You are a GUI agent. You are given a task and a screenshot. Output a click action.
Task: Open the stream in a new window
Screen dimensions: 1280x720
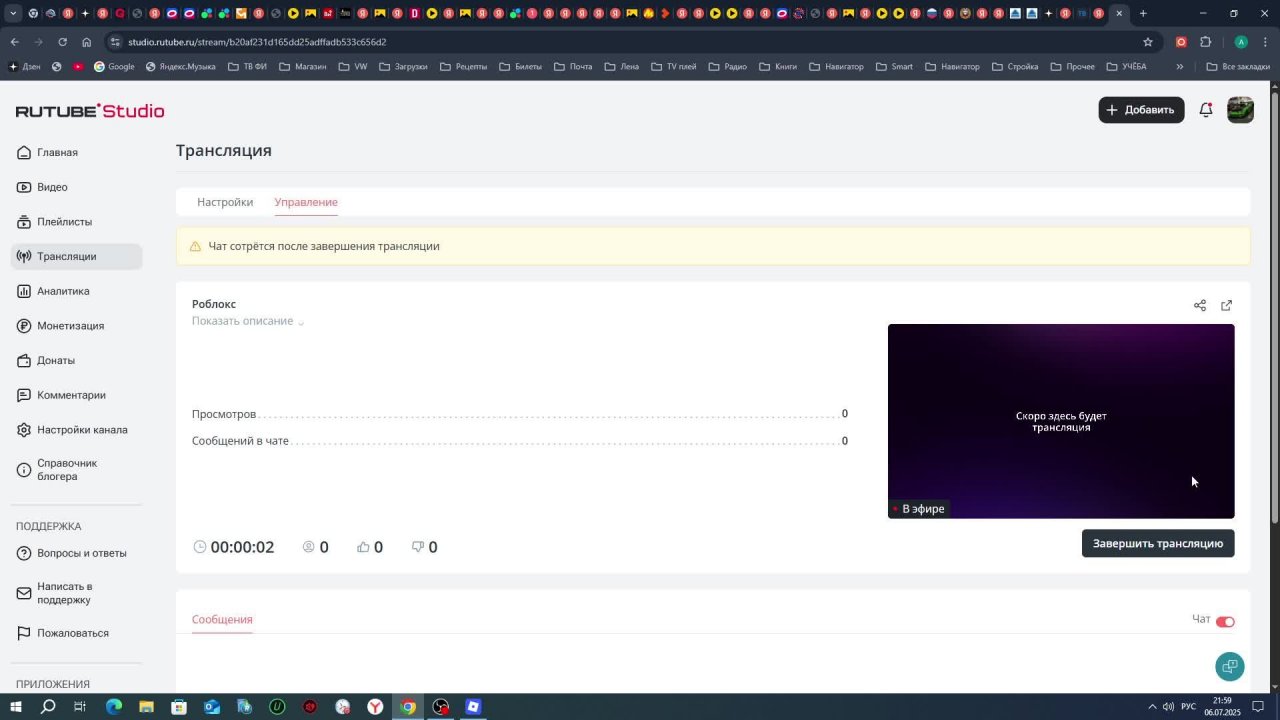(x=1227, y=305)
